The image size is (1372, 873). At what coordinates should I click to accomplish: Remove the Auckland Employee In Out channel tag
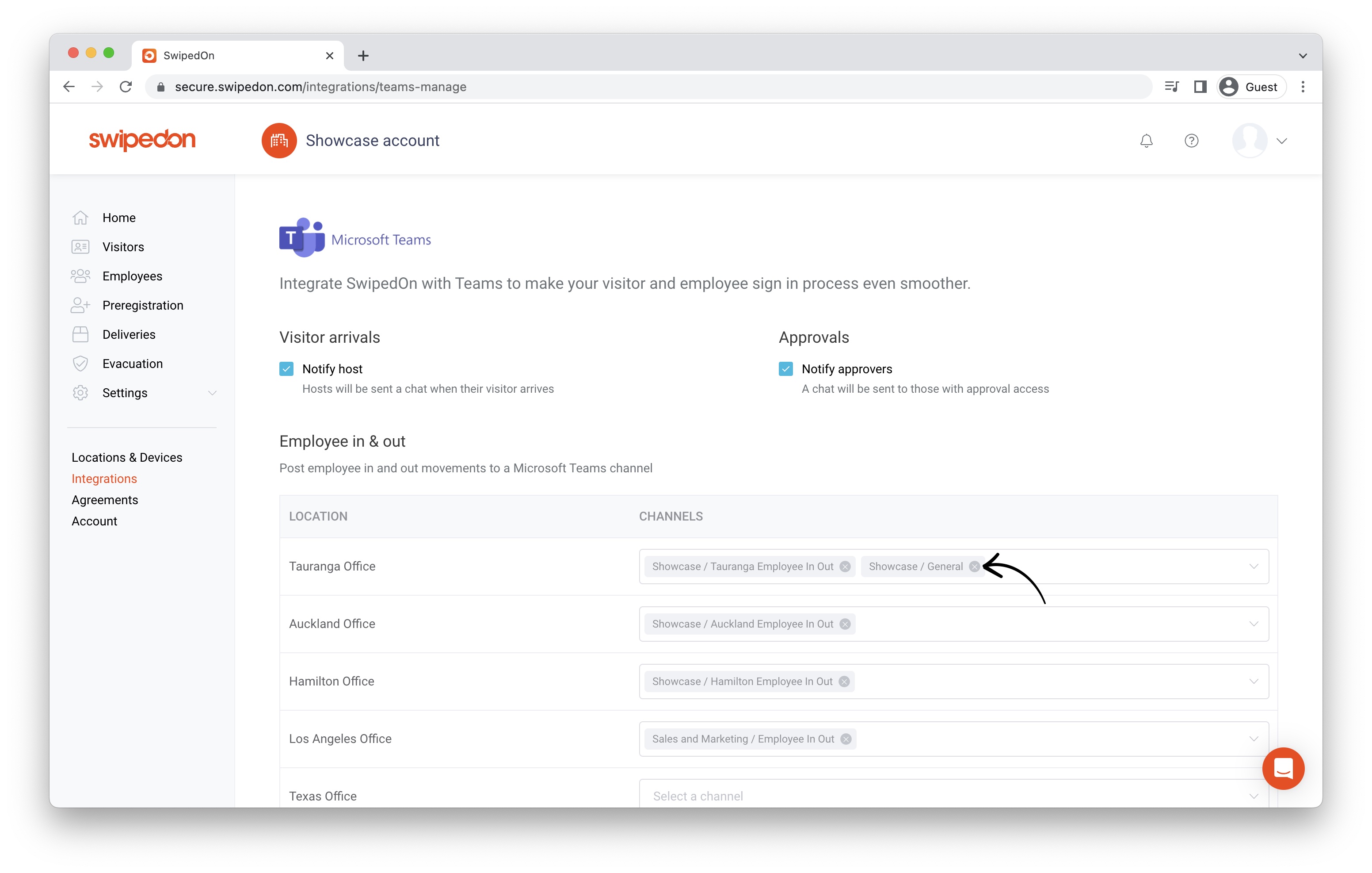point(845,624)
